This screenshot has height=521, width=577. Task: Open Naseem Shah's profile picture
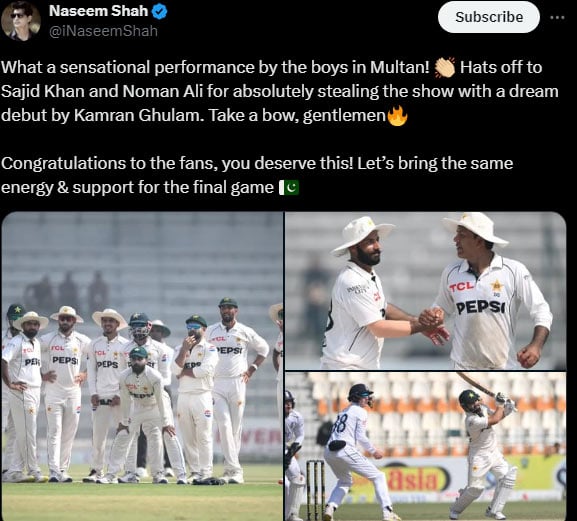click(x=21, y=23)
